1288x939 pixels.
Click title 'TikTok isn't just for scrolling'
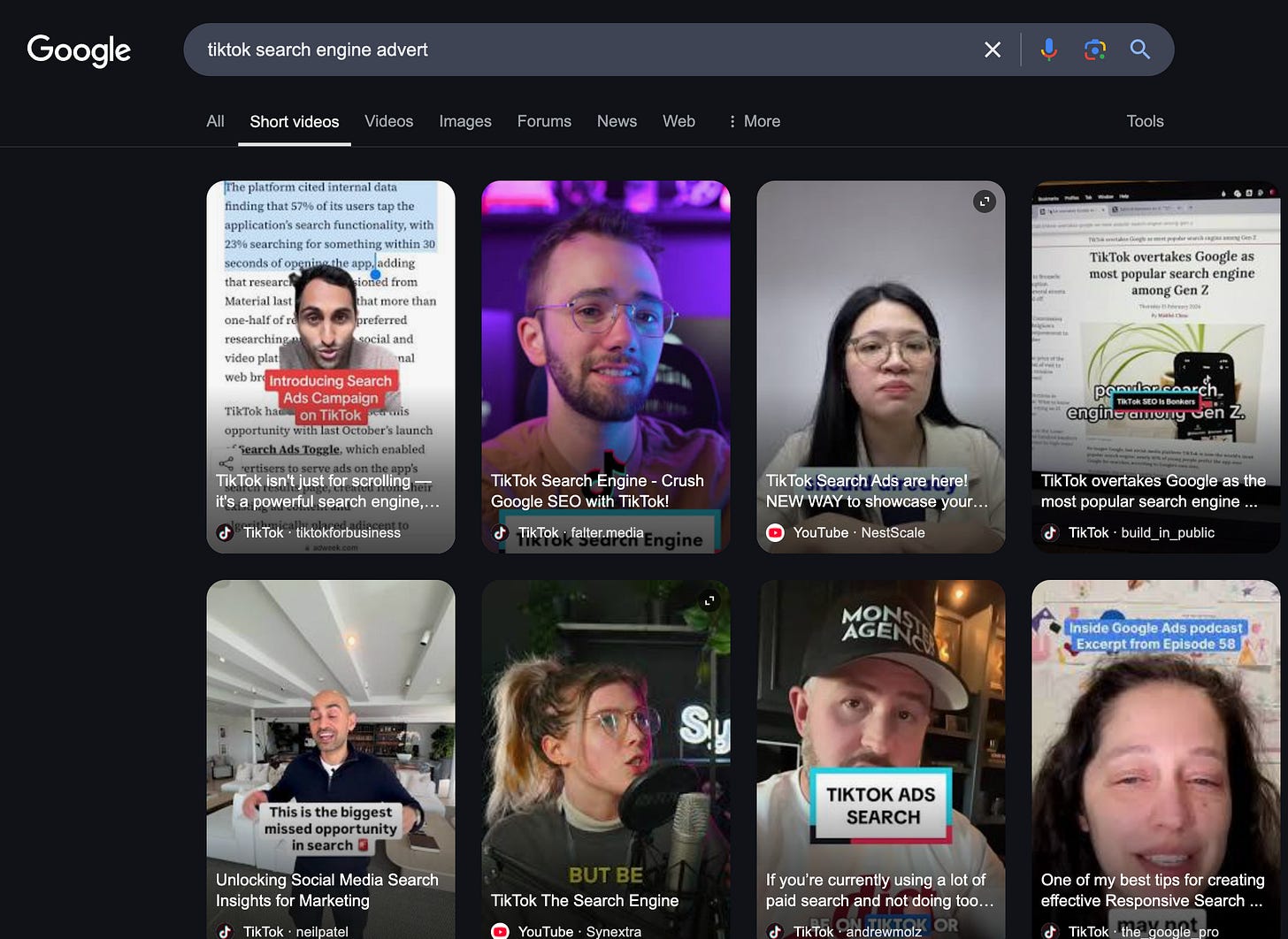[x=328, y=491]
